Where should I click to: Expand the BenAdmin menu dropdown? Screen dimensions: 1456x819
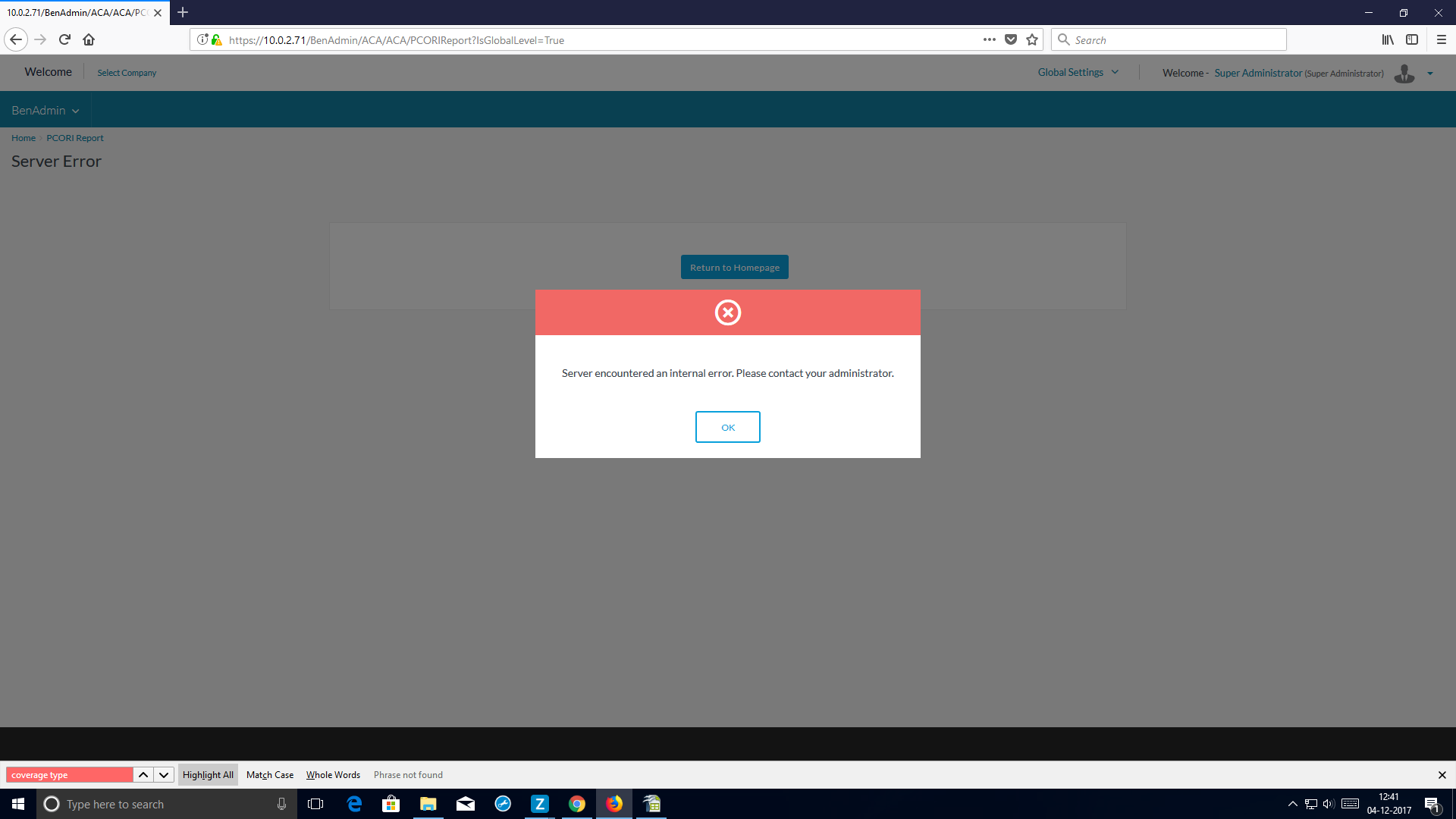point(45,110)
